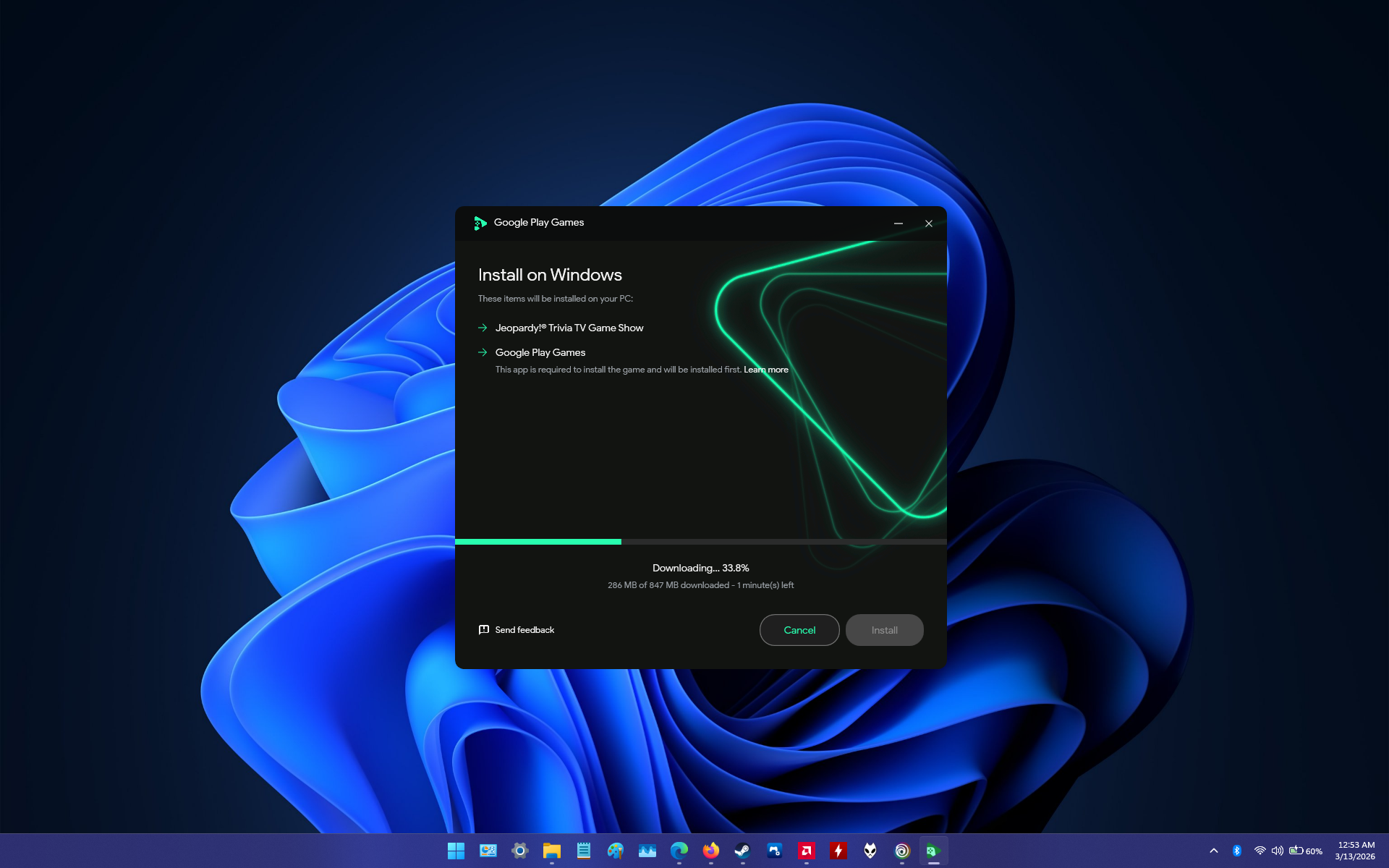The image size is (1389, 868).
Task: Click the Cancel button
Action: pyautogui.click(x=799, y=630)
